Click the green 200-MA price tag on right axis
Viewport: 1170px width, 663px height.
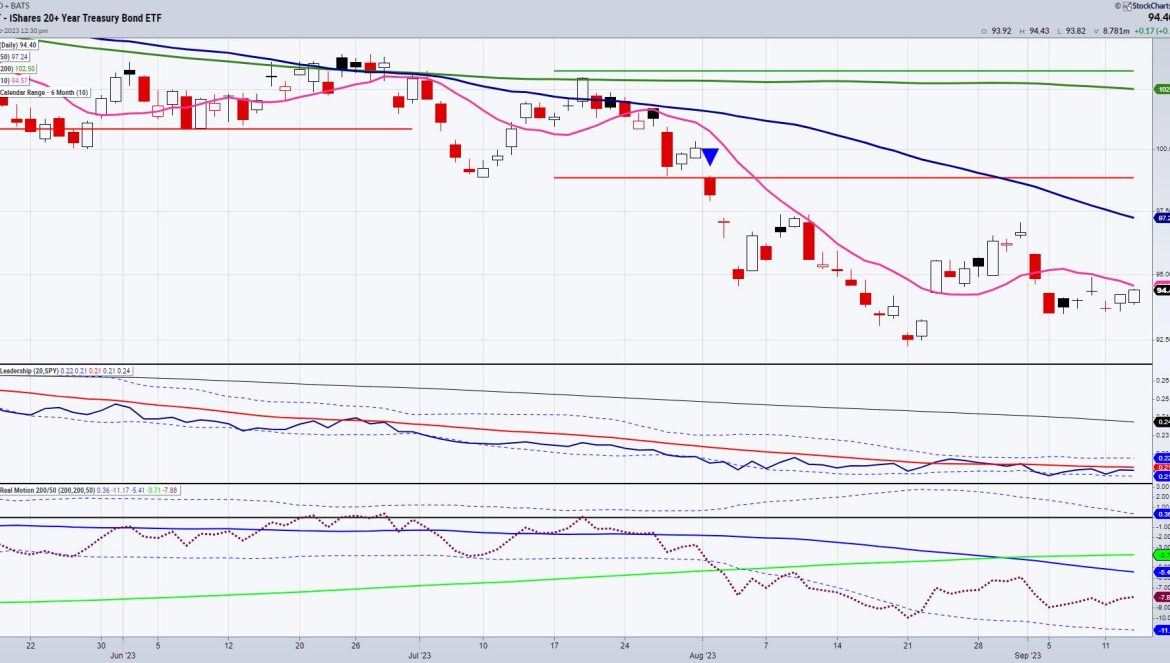(1163, 89)
